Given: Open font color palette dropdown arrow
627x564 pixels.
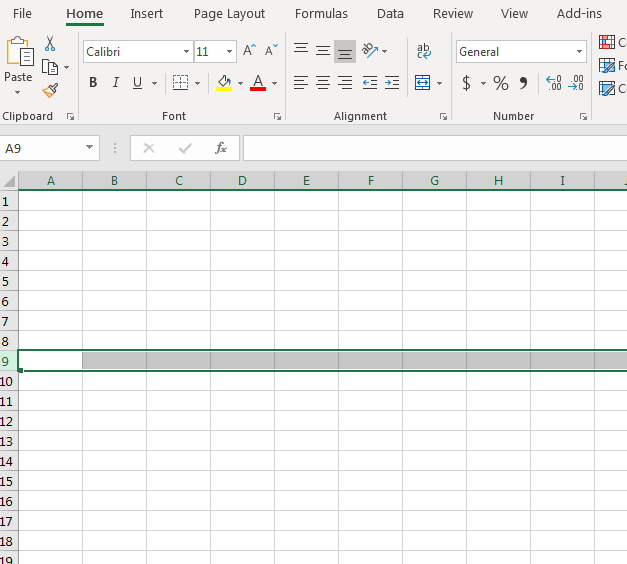Looking at the screenshot, I should [274, 83].
